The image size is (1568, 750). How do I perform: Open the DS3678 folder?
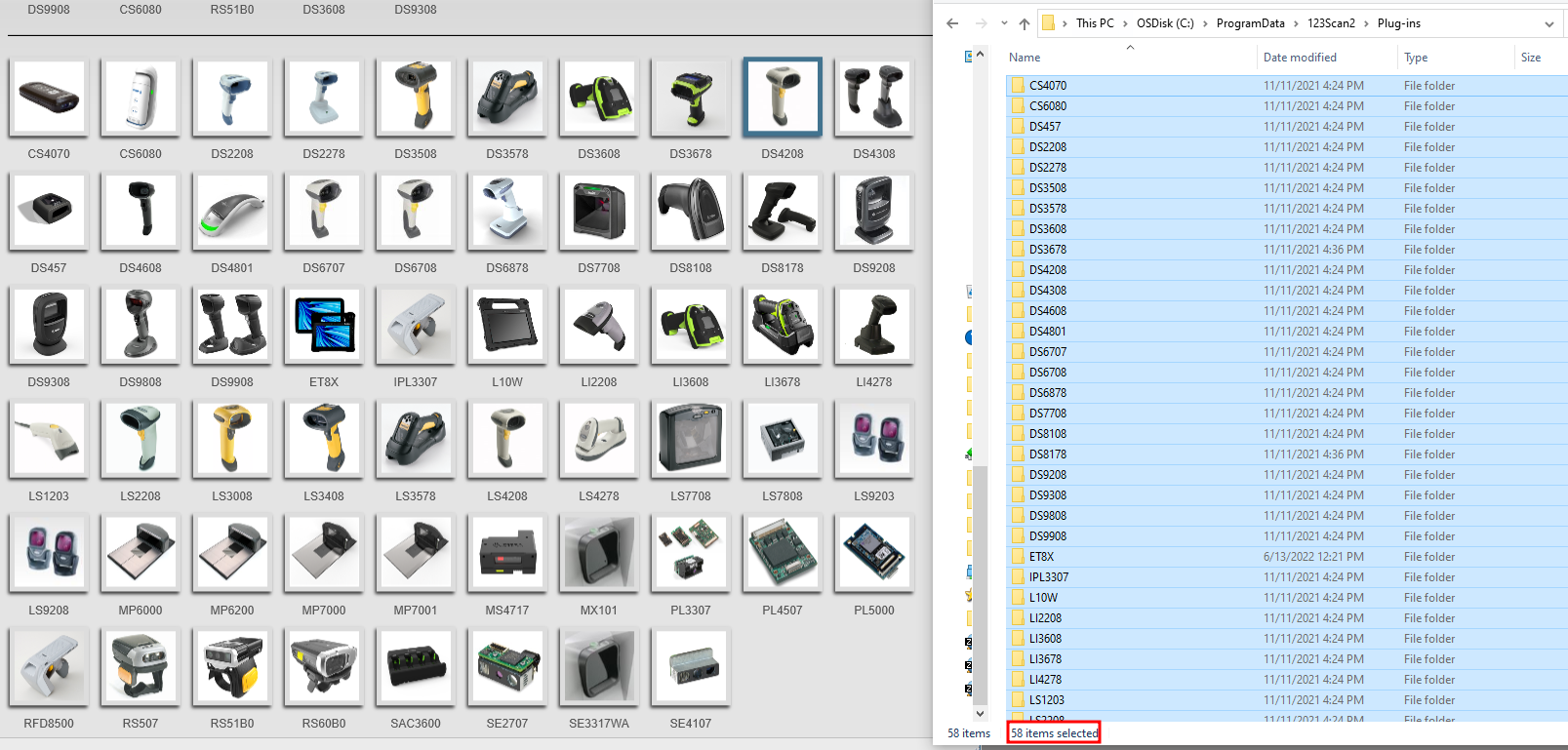point(1048,250)
